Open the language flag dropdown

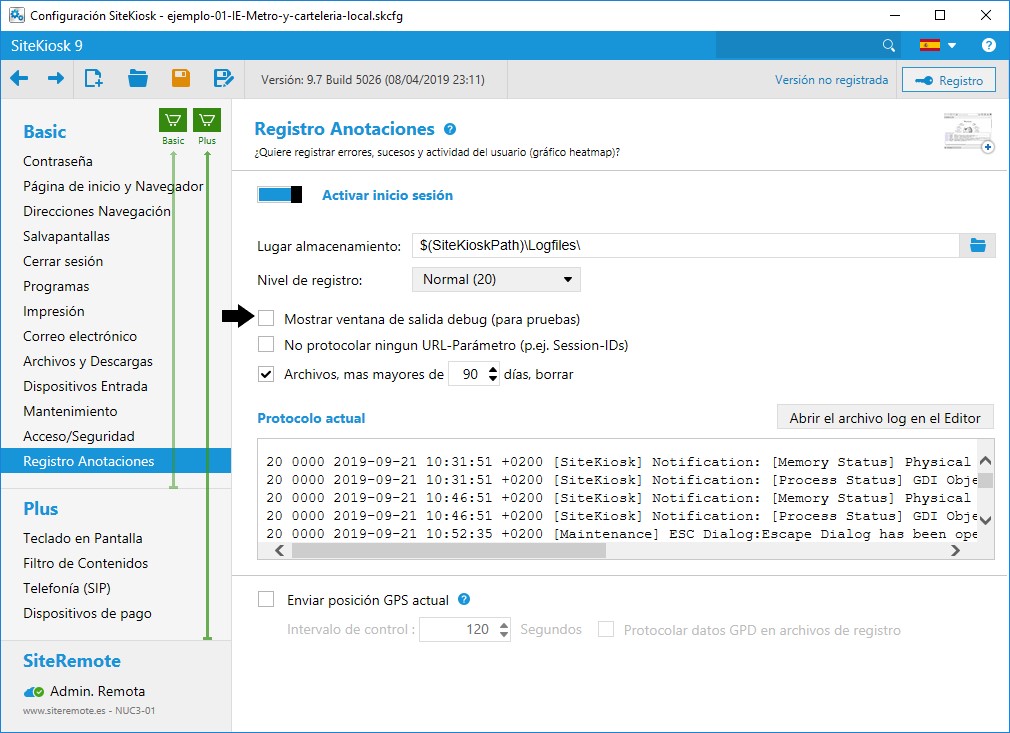938,45
